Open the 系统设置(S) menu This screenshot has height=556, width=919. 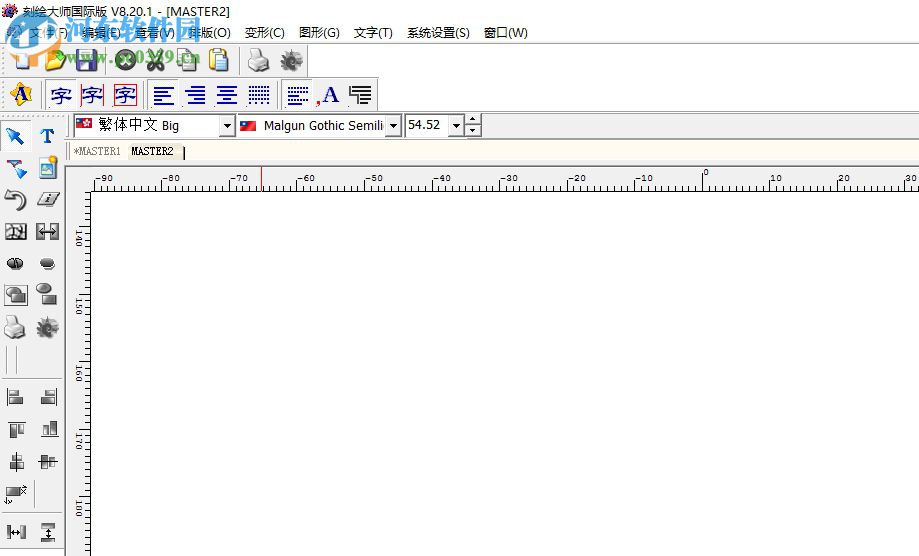coord(438,33)
